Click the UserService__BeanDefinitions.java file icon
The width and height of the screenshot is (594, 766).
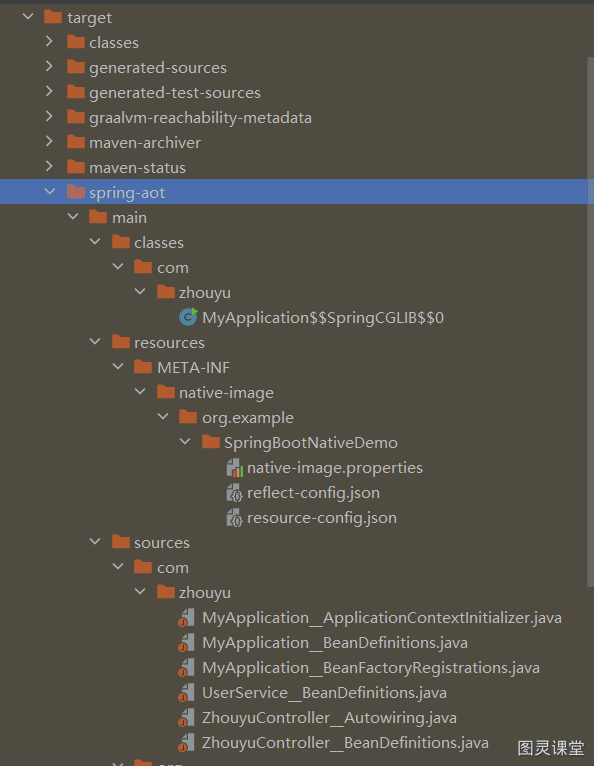(186, 693)
